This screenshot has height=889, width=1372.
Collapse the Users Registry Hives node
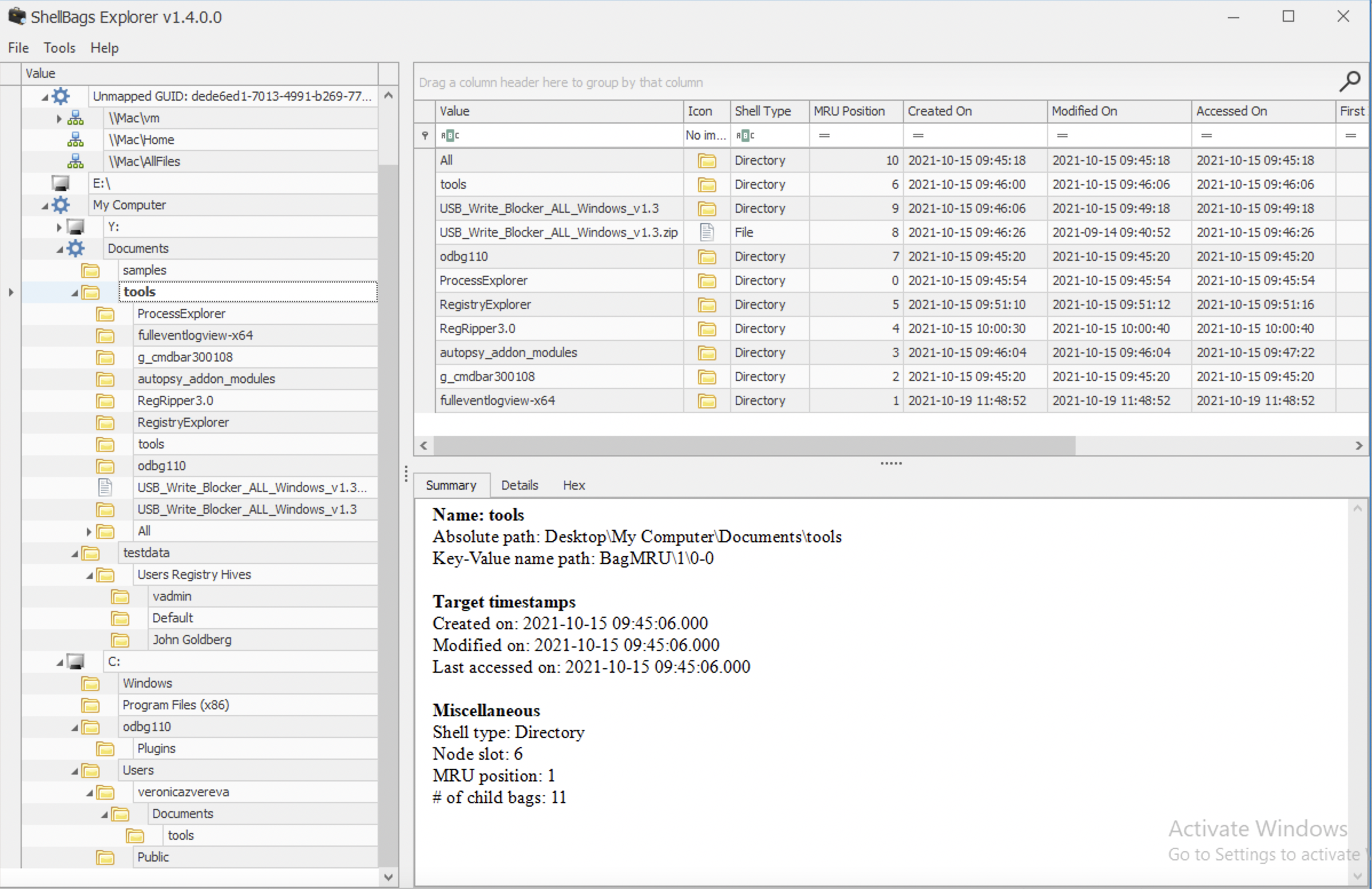tap(90, 576)
